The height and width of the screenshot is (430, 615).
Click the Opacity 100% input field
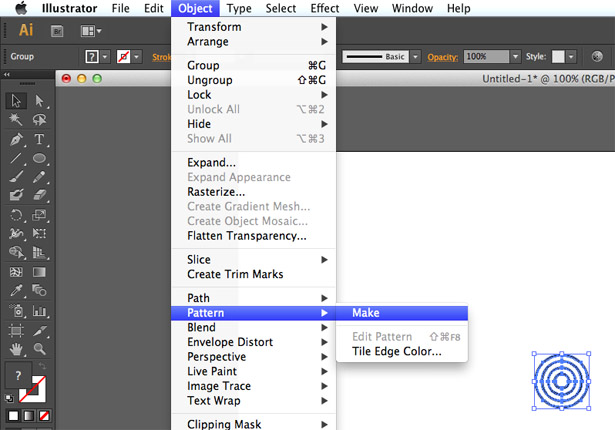click(x=486, y=57)
